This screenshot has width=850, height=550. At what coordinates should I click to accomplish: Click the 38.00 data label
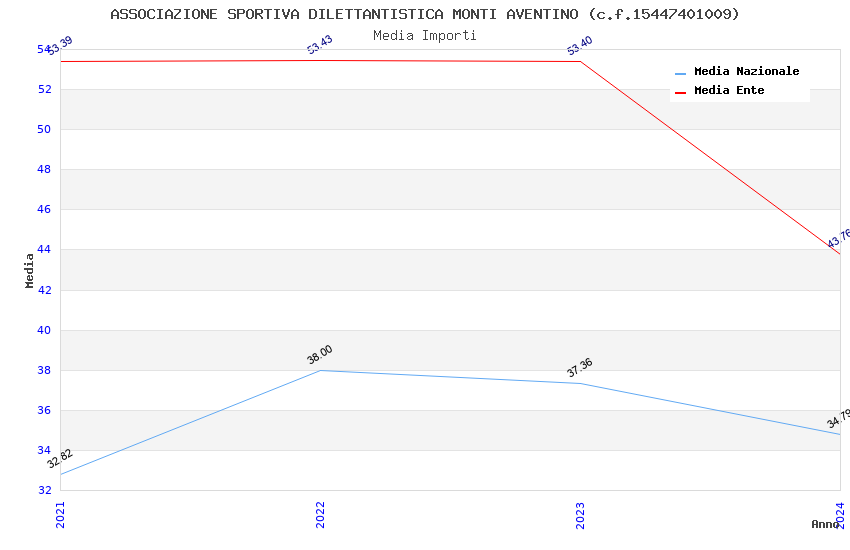coord(320,354)
